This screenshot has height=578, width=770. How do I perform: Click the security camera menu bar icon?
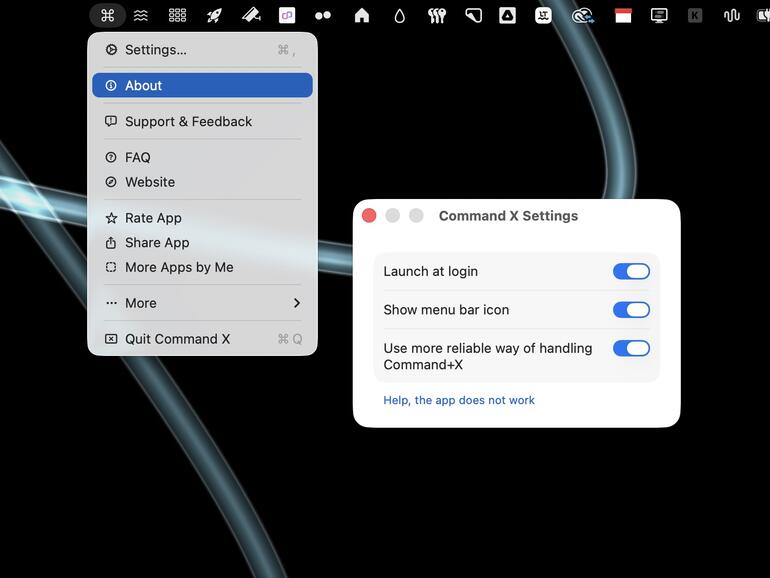[251, 16]
